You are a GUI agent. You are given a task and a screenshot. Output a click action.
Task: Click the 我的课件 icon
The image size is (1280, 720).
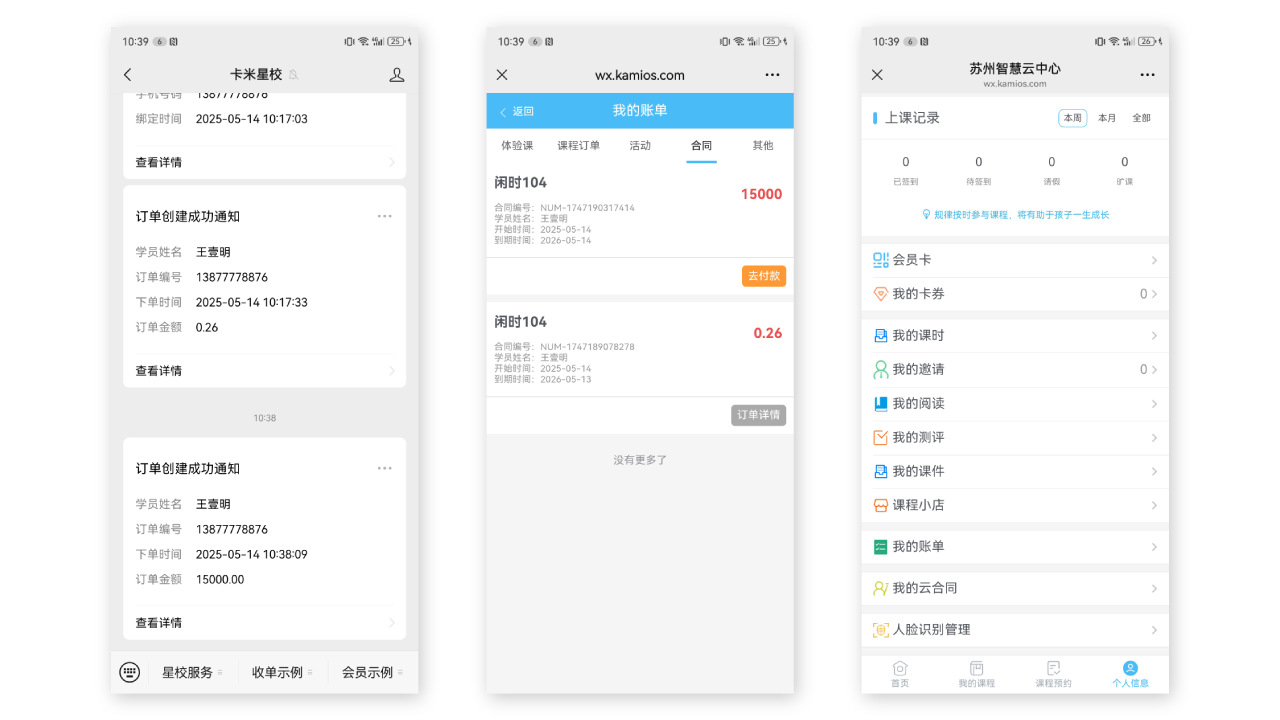tap(880, 471)
